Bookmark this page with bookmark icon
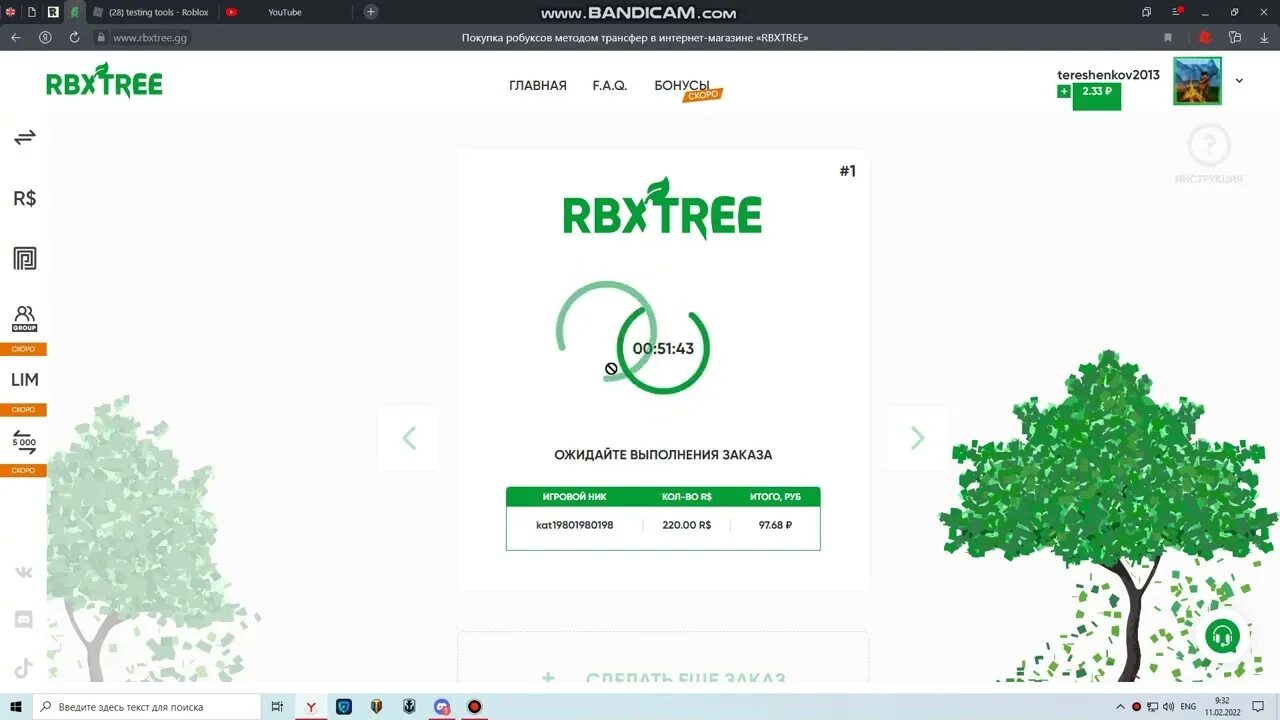This screenshot has width=1280, height=720. tap(1168, 37)
